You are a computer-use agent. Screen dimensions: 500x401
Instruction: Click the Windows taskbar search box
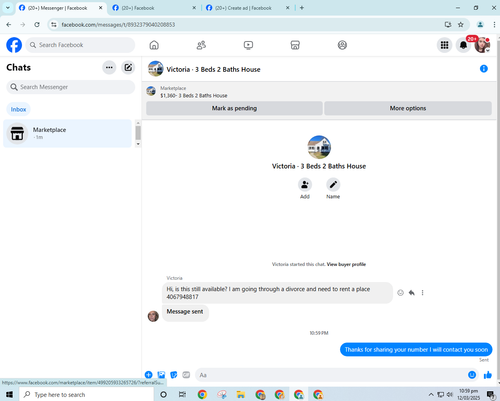pyautogui.click(x=87, y=394)
